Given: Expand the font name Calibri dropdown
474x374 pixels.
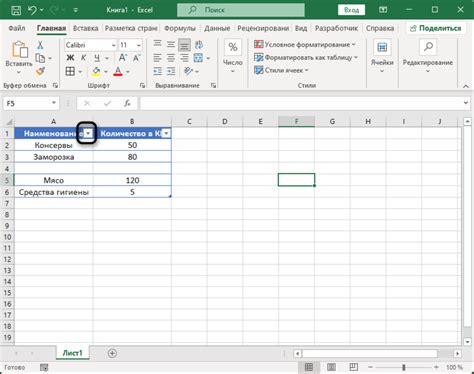Looking at the screenshot, I should (114, 45).
